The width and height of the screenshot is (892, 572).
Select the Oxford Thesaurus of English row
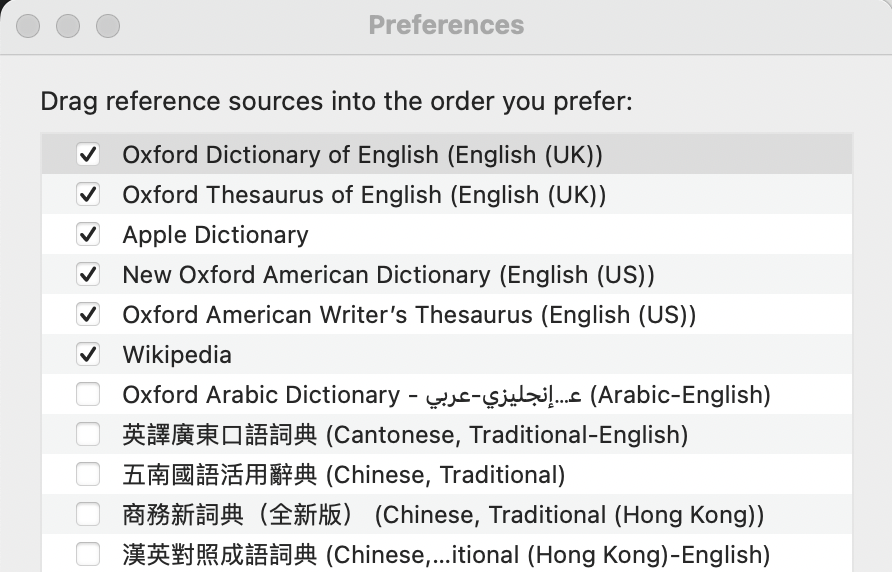(364, 195)
